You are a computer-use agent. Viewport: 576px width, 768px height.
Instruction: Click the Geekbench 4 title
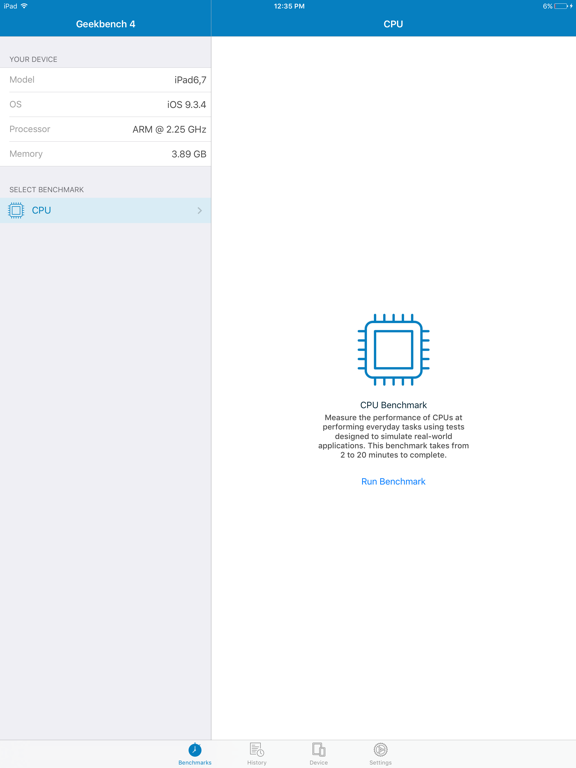point(105,24)
